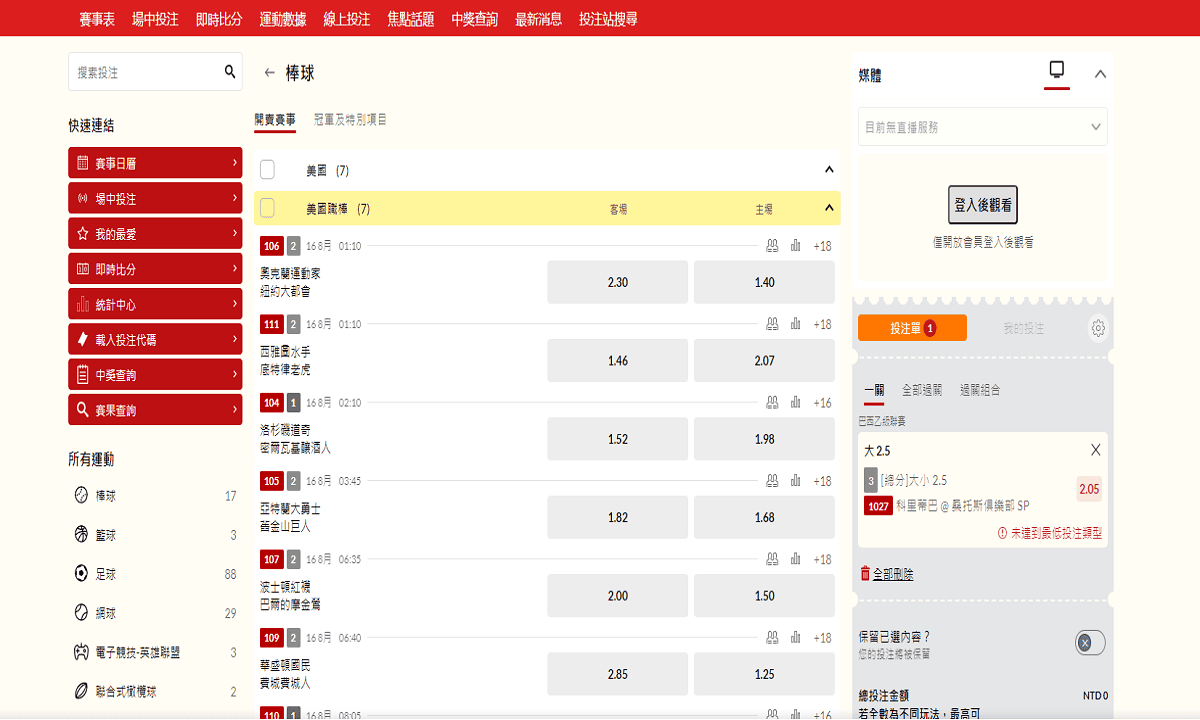This screenshot has width=1200, height=720.
Task: Click the back arrow beside 棒球
Action: [x=269, y=73]
